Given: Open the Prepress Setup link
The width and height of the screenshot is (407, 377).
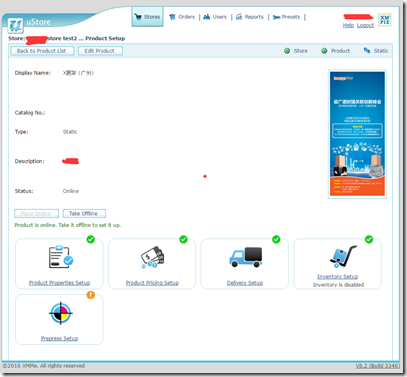Looking at the screenshot, I should click(59, 338).
